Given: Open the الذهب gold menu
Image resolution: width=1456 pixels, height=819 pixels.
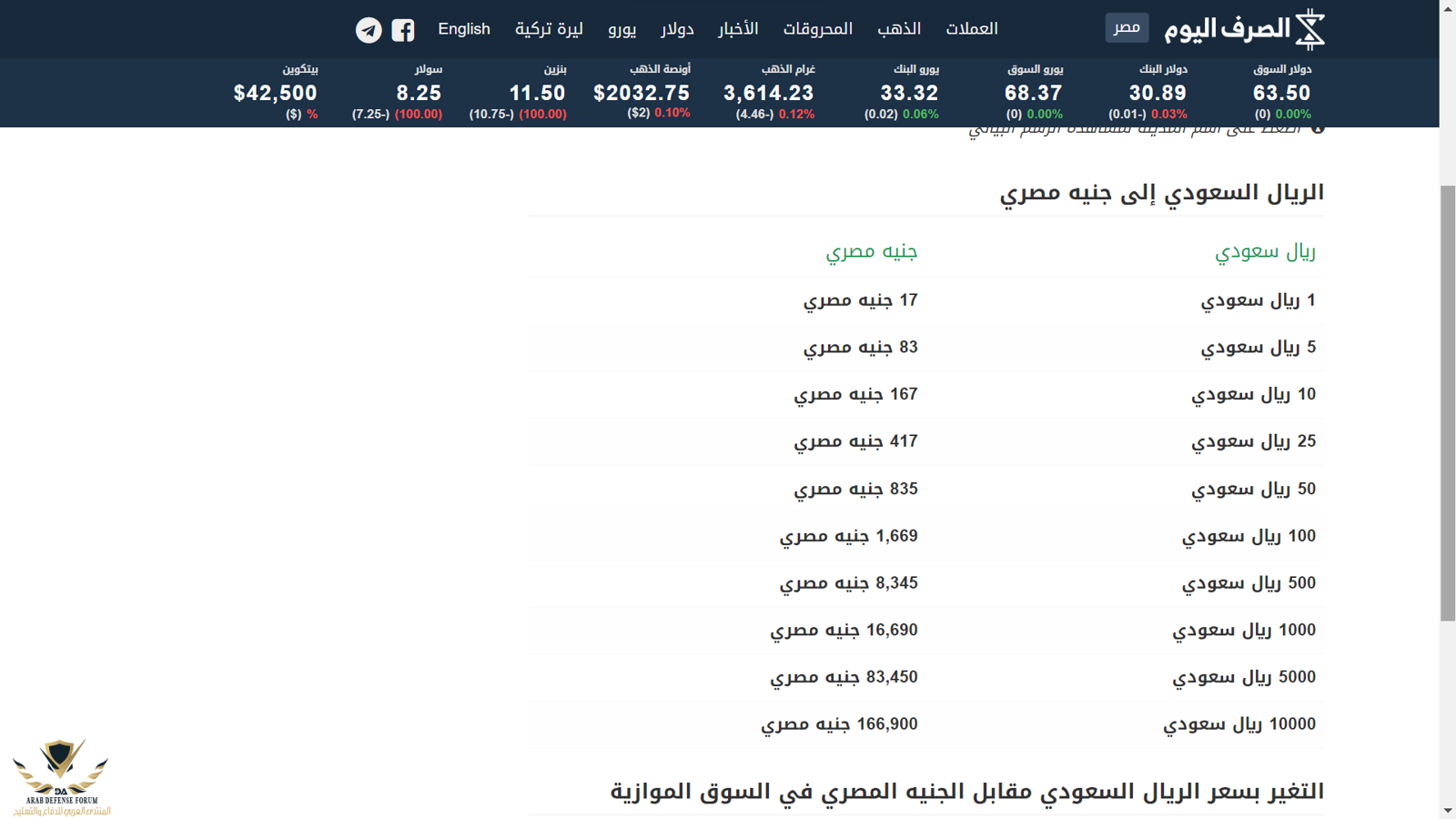Looking at the screenshot, I should [899, 29].
